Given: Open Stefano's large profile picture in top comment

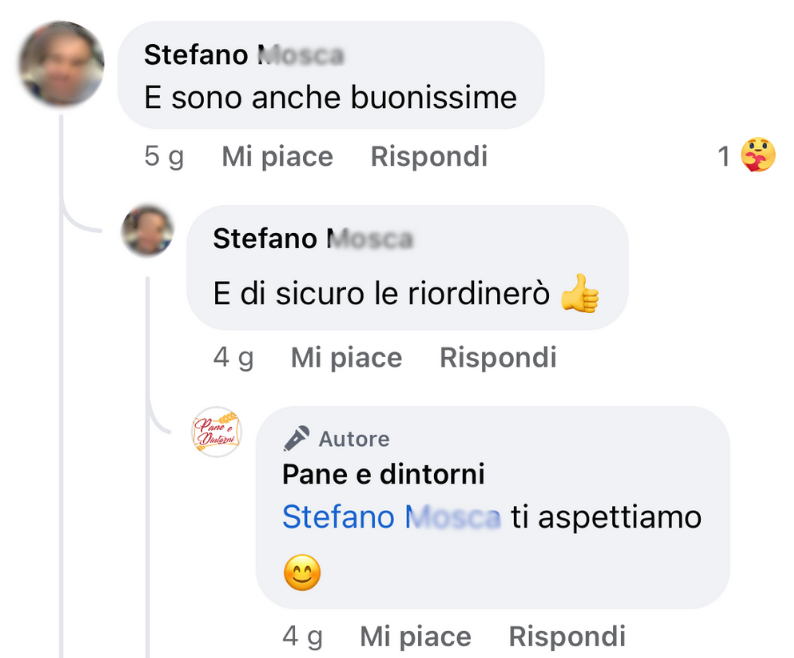Looking at the screenshot, I should [x=62, y=65].
